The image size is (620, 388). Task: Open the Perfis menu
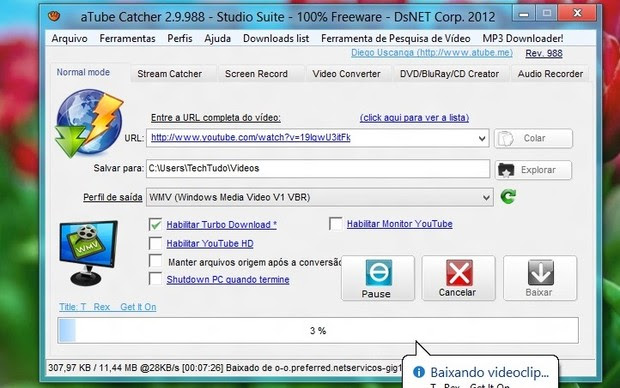[x=180, y=38]
